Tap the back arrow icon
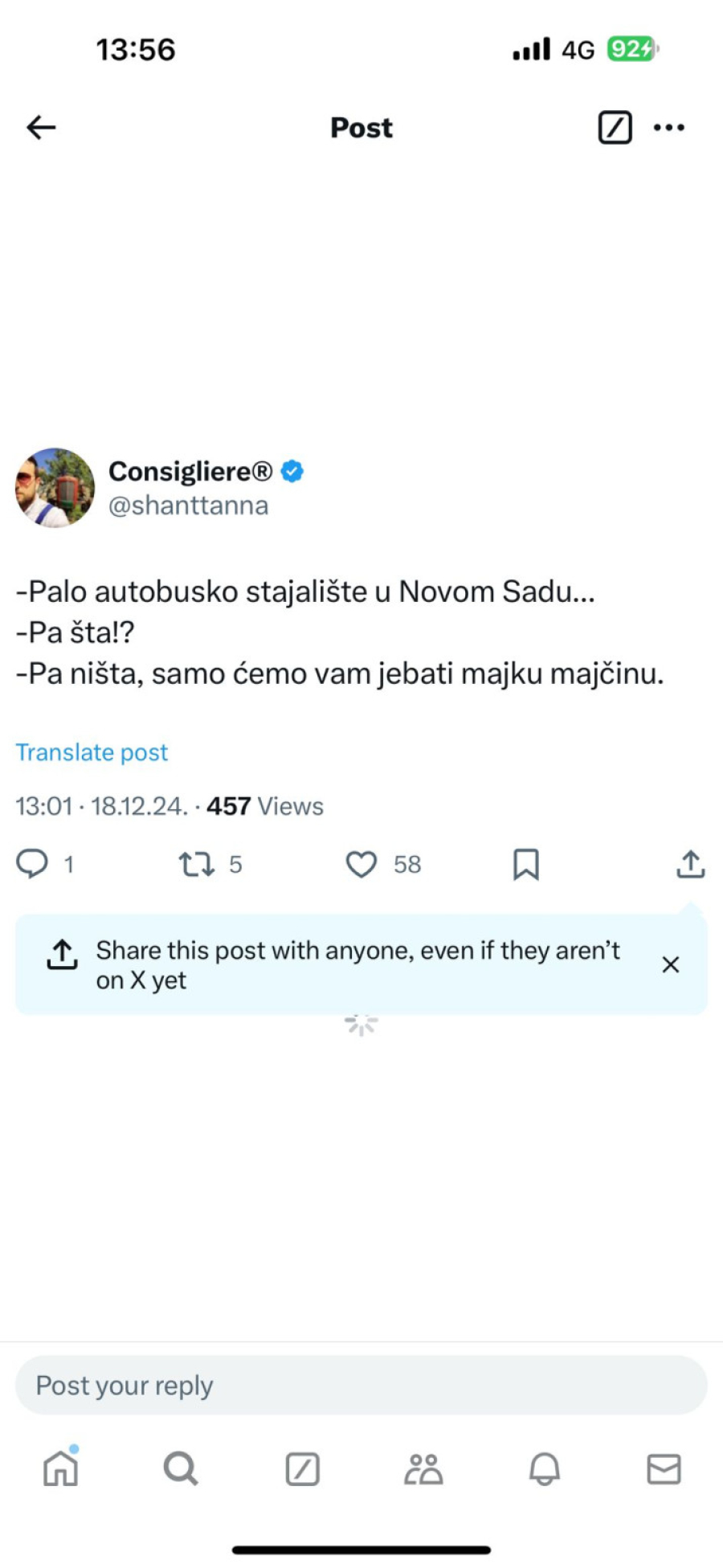723x1568 pixels. coord(41,127)
